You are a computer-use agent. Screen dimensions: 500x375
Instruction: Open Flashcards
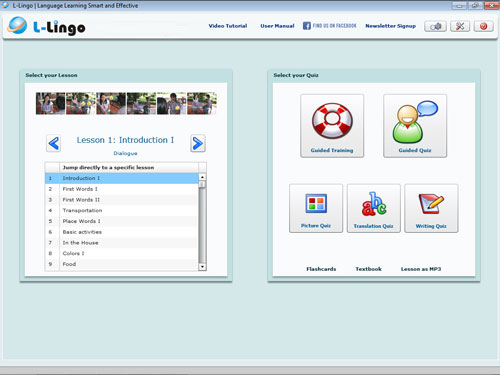(321, 269)
